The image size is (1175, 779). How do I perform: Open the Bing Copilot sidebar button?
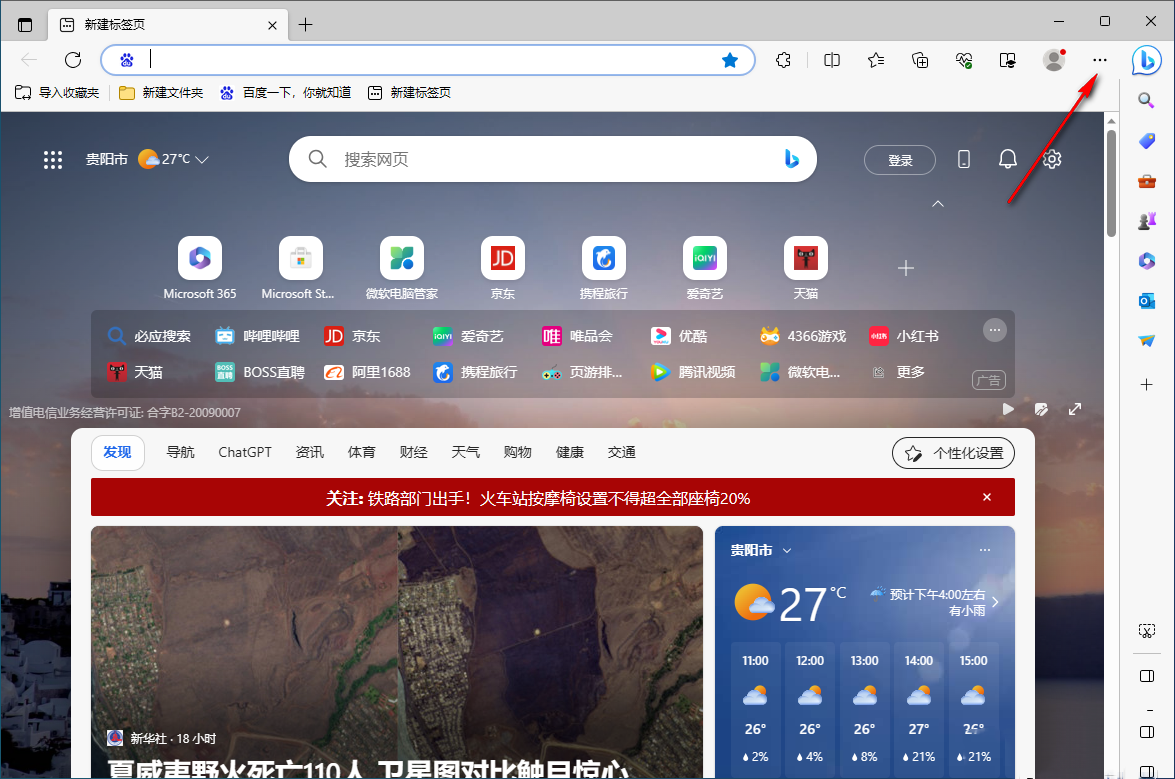click(1147, 60)
